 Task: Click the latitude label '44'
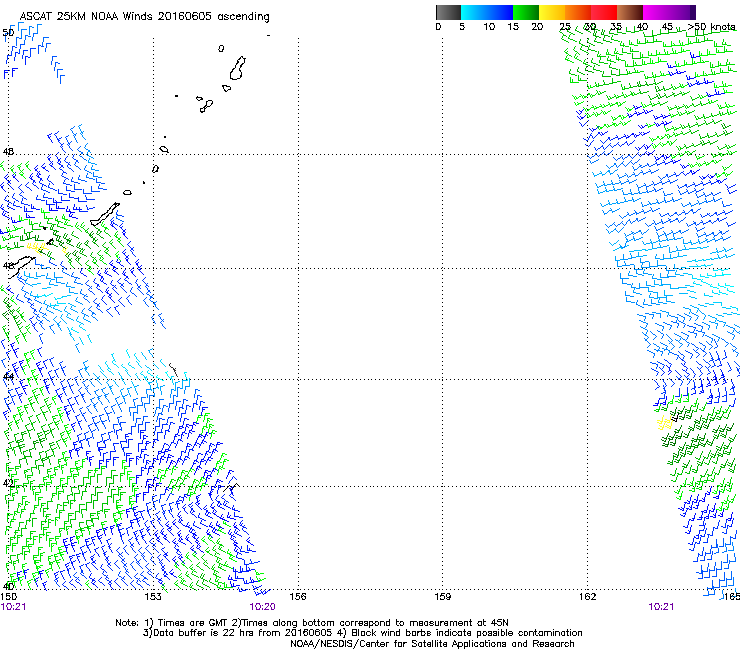[x=8, y=376]
